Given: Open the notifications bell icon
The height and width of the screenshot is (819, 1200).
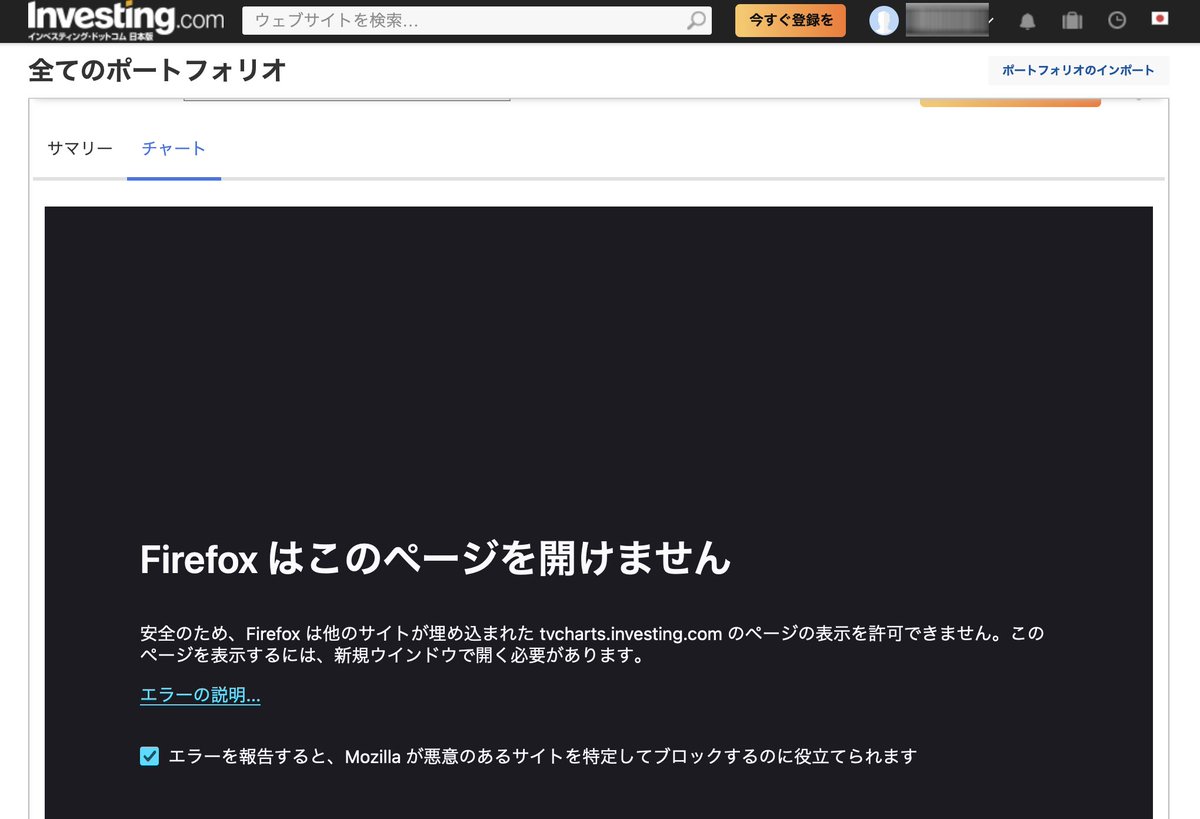Looking at the screenshot, I should click(x=1027, y=20).
